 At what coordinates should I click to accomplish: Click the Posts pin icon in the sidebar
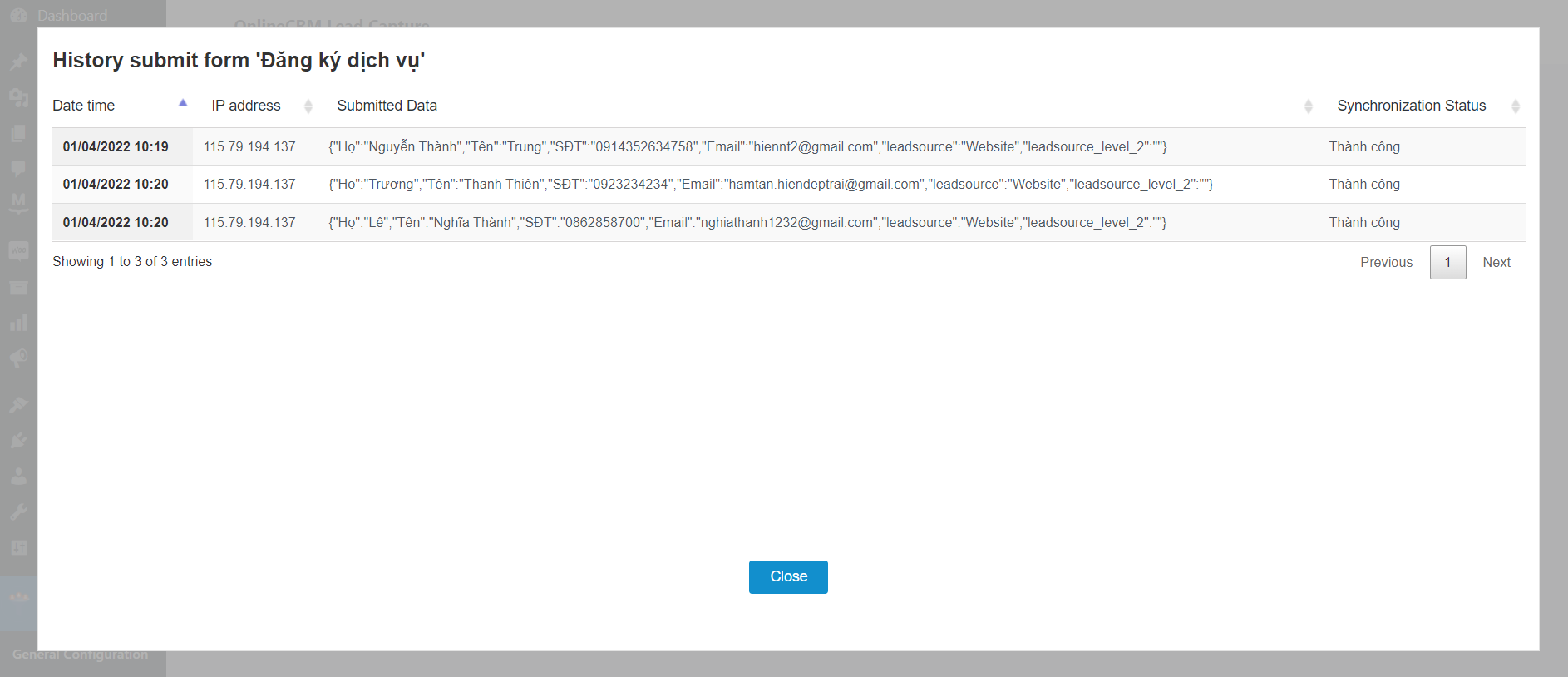pyautogui.click(x=18, y=62)
